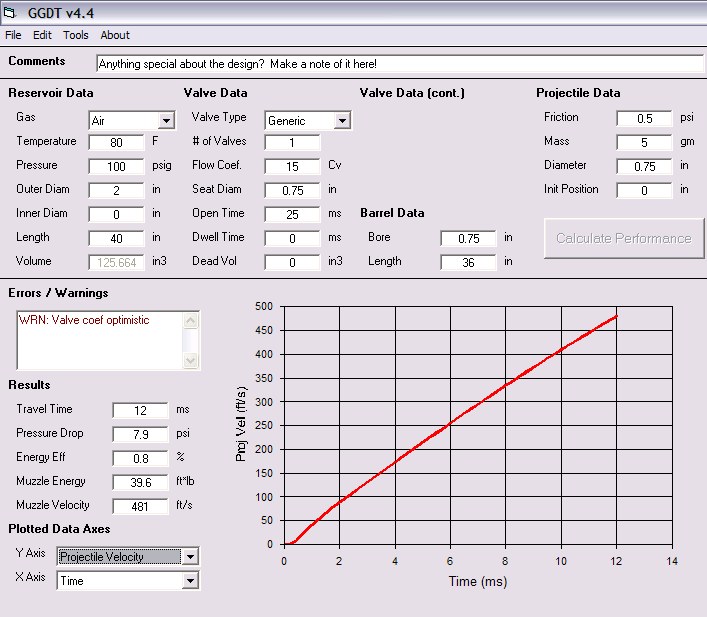The width and height of the screenshot is (707, 617).
Task: Open the Edit menu
Action: coord(42,35)
